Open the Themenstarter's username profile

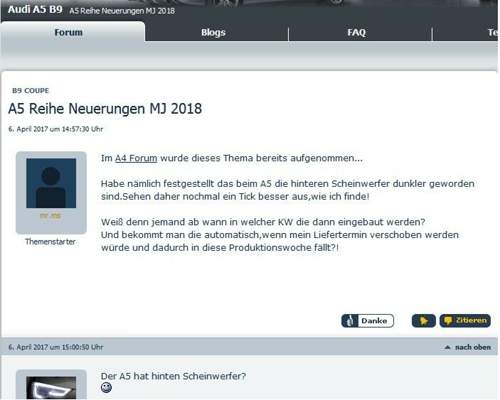(x=50, y=216)
